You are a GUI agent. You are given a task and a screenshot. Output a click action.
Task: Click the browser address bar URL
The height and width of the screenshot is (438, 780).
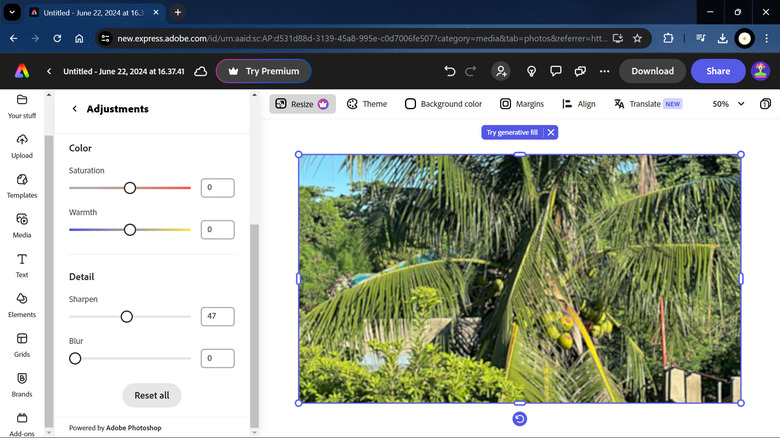coord(362,38)
